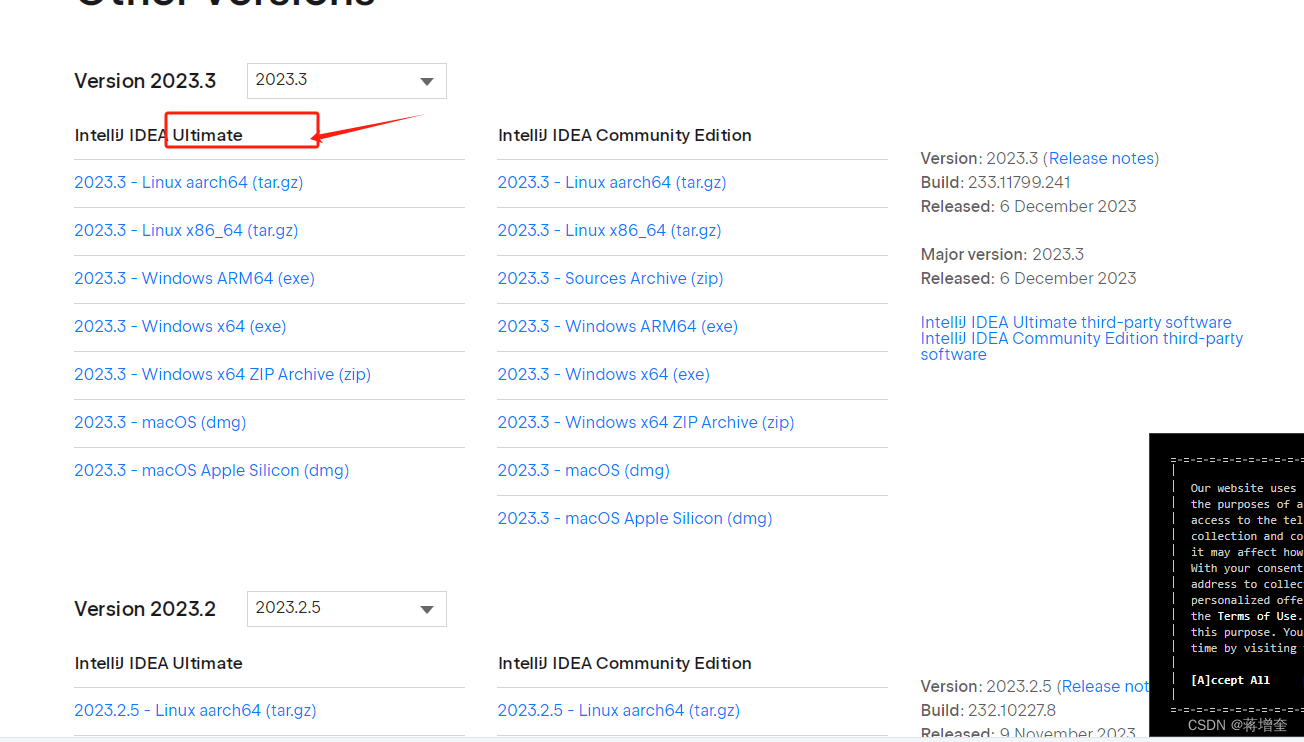Image resolution: width=1304 pixels, height=742 pixels.
Task: Open Terms of Use in cookie banner
Action: click(x=1259, y=616)
